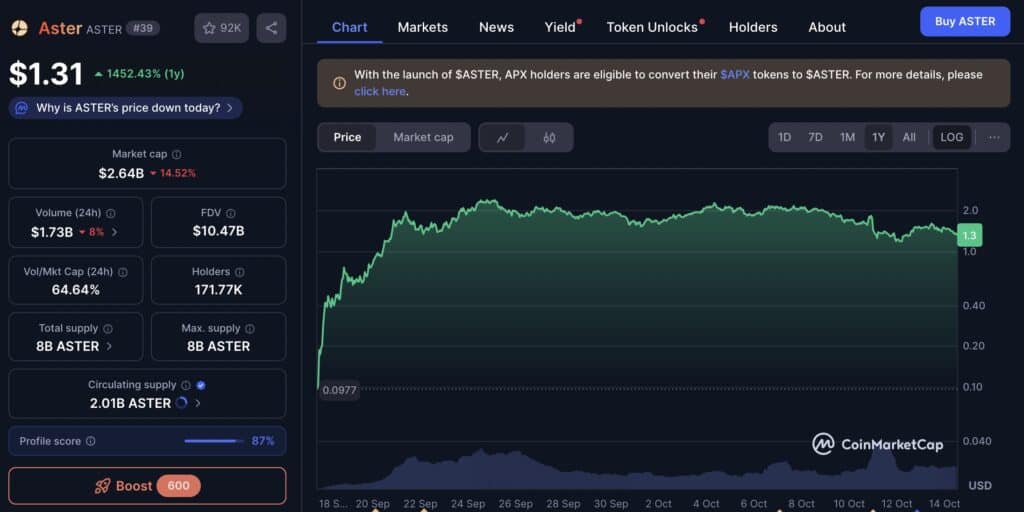
Task: Click the 171.77K holders value
Action: tap(218, 289)
